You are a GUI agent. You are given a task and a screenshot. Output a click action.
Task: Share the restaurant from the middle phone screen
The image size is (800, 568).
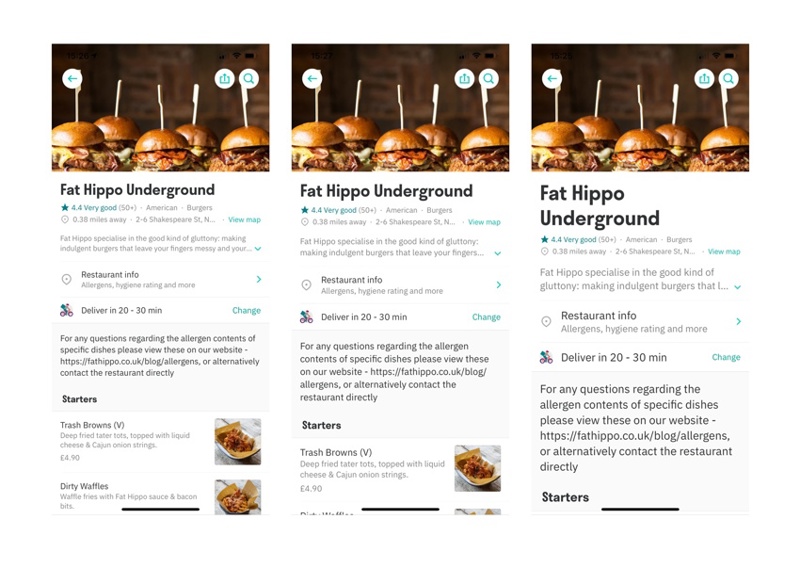(x=464, y=79)
